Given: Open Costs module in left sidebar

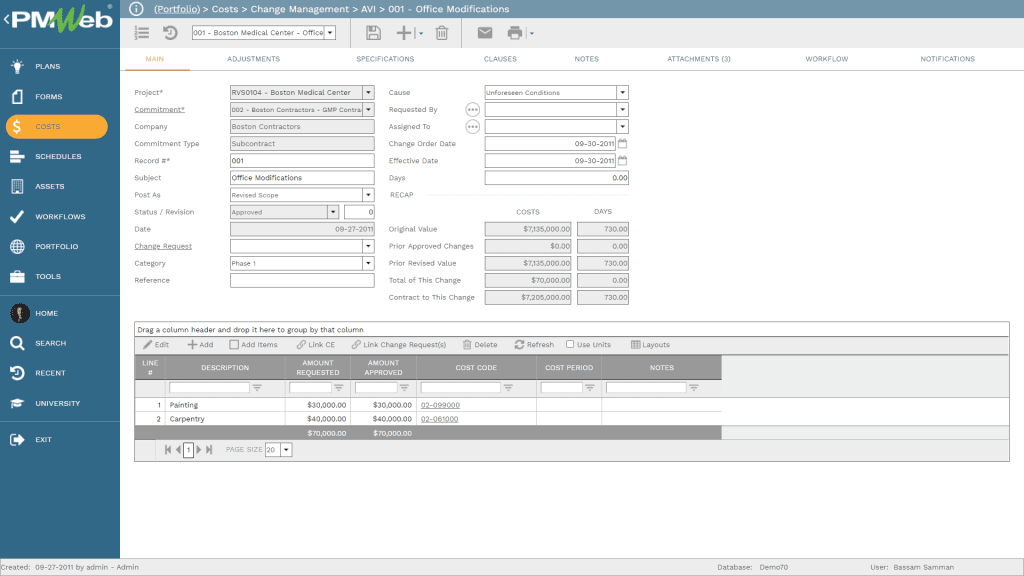Looking at the screenshot, I should tap(56, 127).
